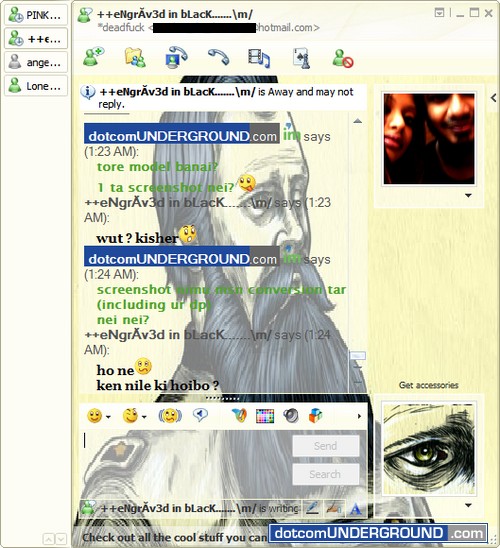Viewport: 500px width, 548px height.
Task: Open the colorful pack icon in message toolbar
Action: point(239,415)
